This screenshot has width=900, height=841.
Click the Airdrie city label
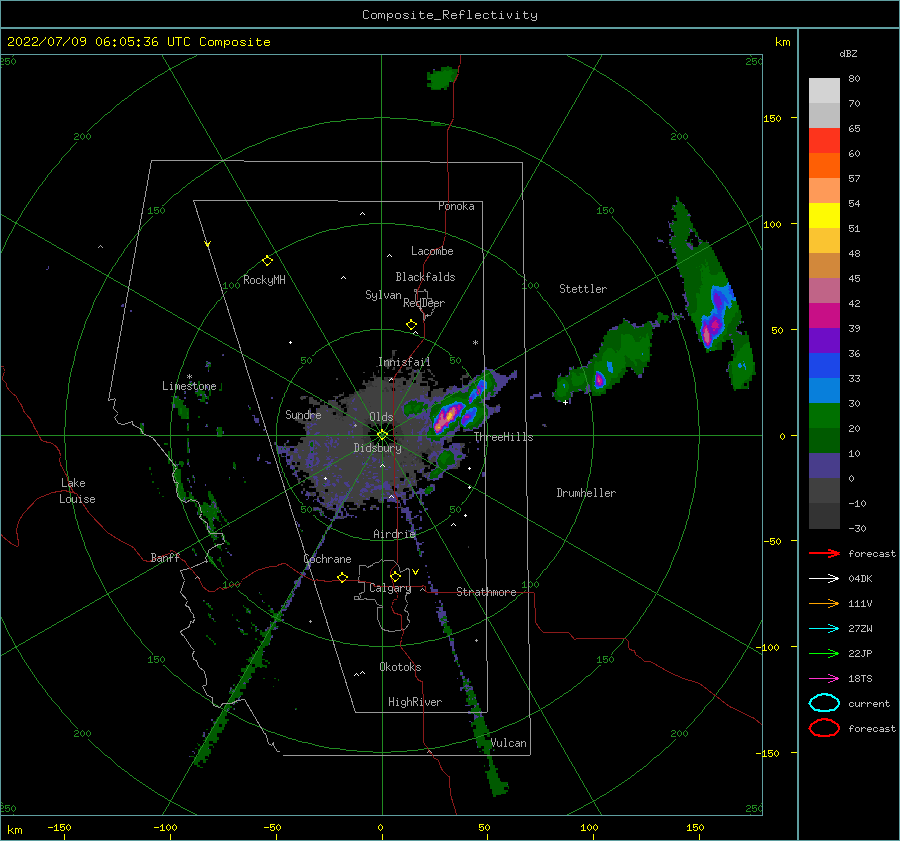394,534
